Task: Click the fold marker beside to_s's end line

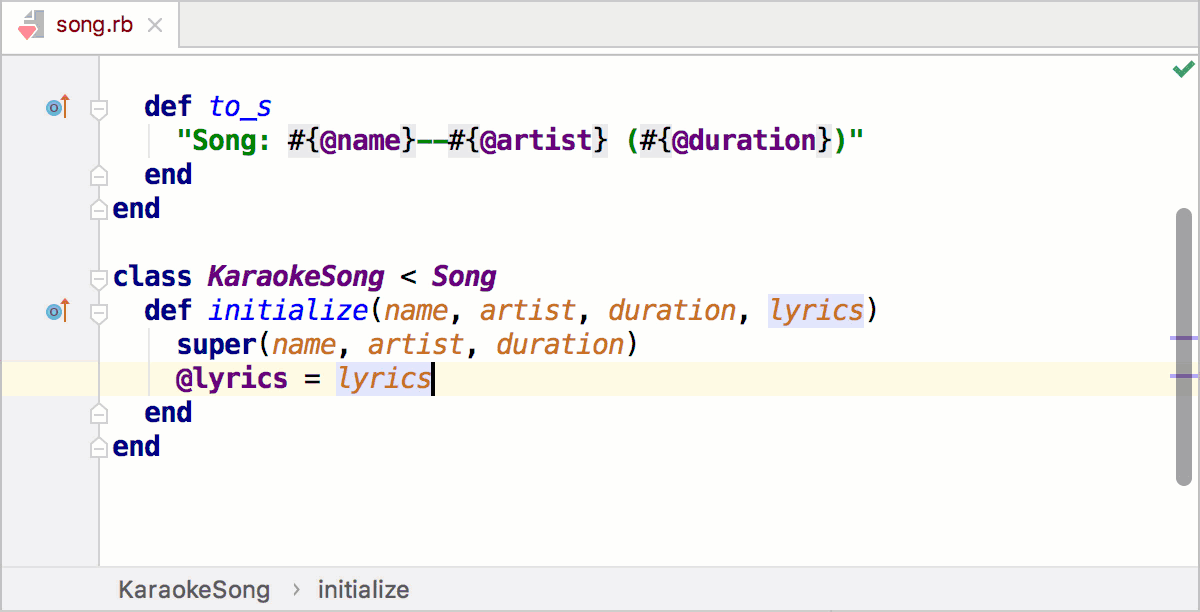Action: pos(97,174)
